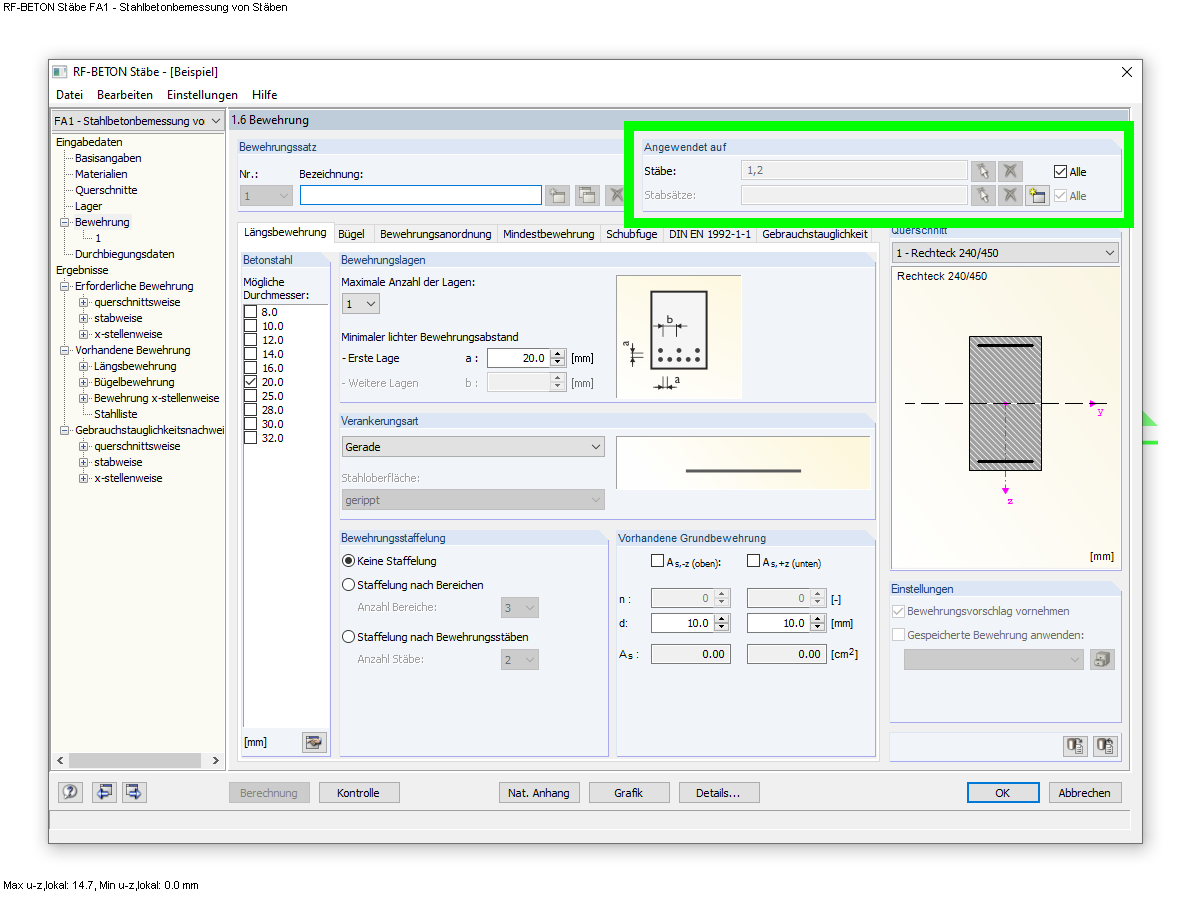Uncheck the 20.0 diameter checkbox
Image resolution: width=1200 pixels, height=900 pixels.
pos(250,382)
